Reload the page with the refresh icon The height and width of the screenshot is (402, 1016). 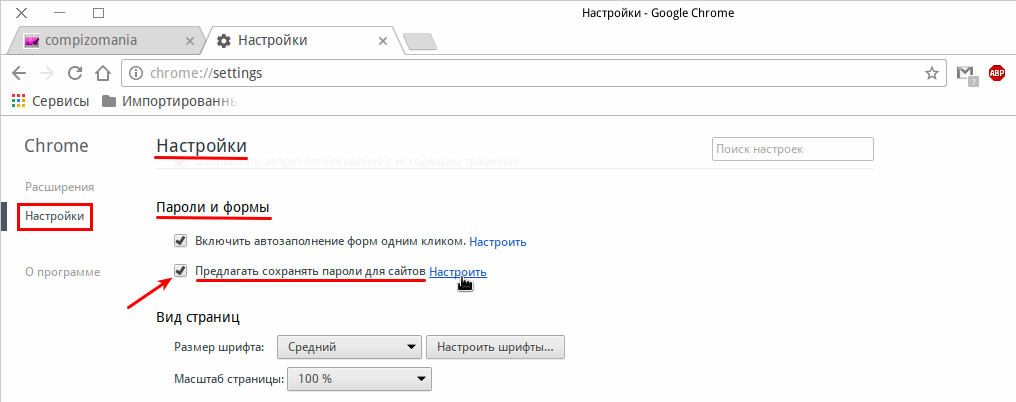(75, 73)
